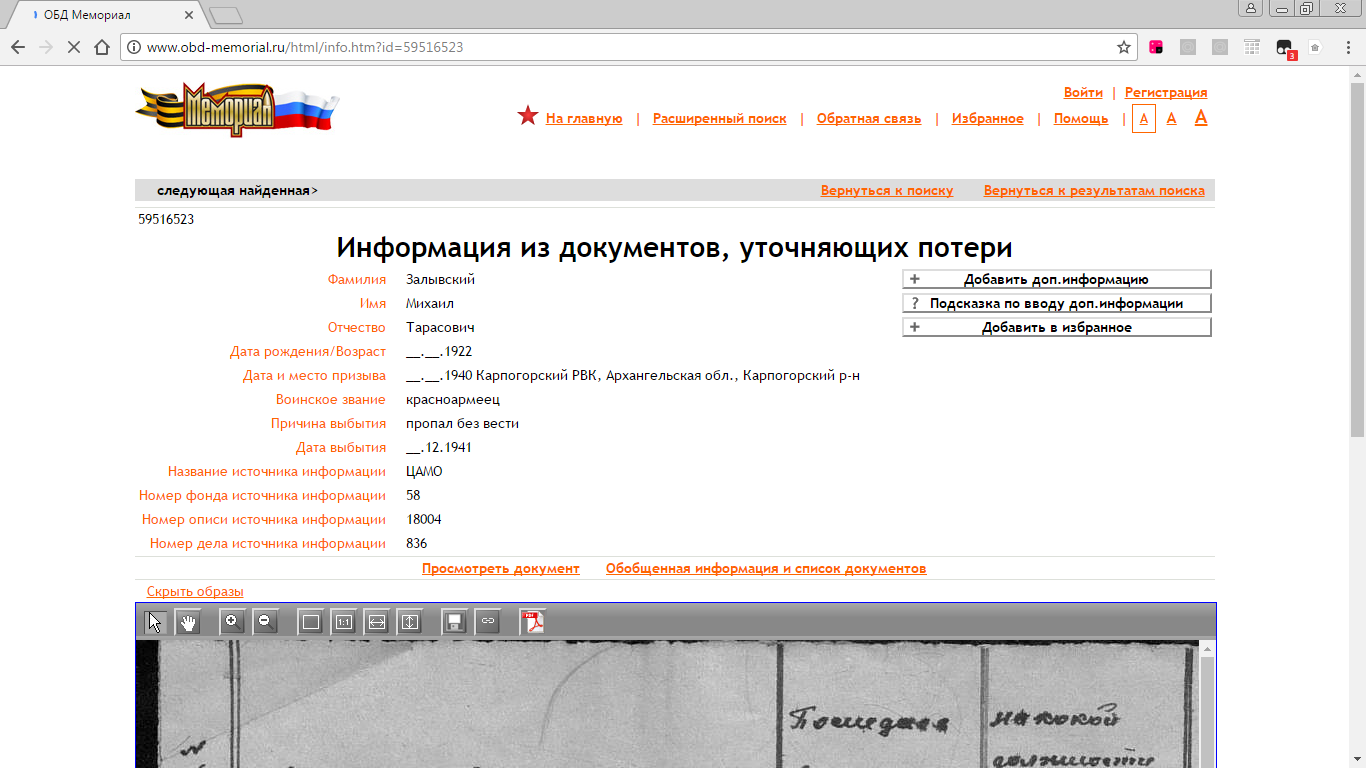Click 'Добавить в избранное' button

(x=1057, y=327)
